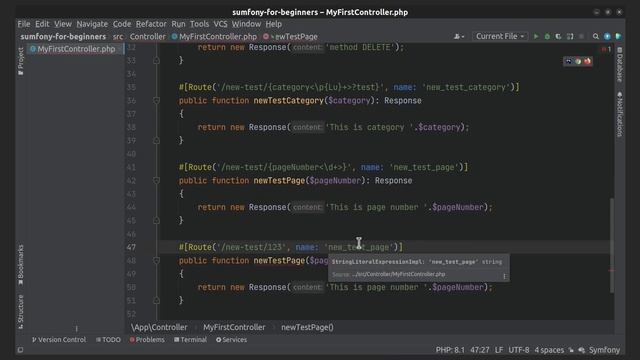Click the error count indicator in editor corner

(606, 49)
